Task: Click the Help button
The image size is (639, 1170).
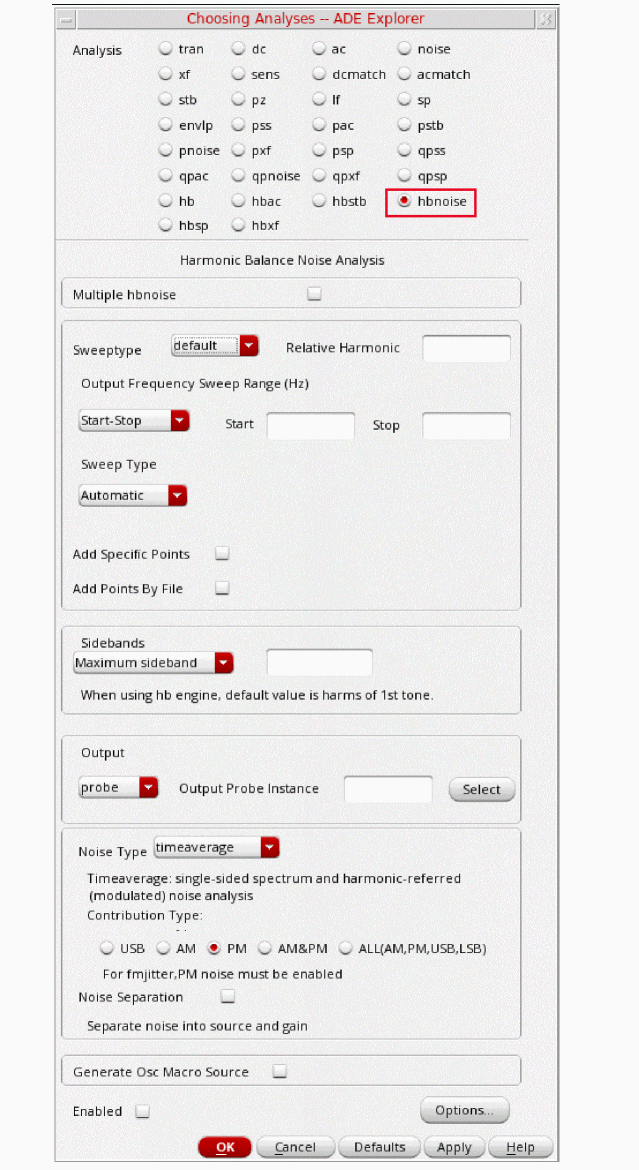Action: click(520, 1148)
